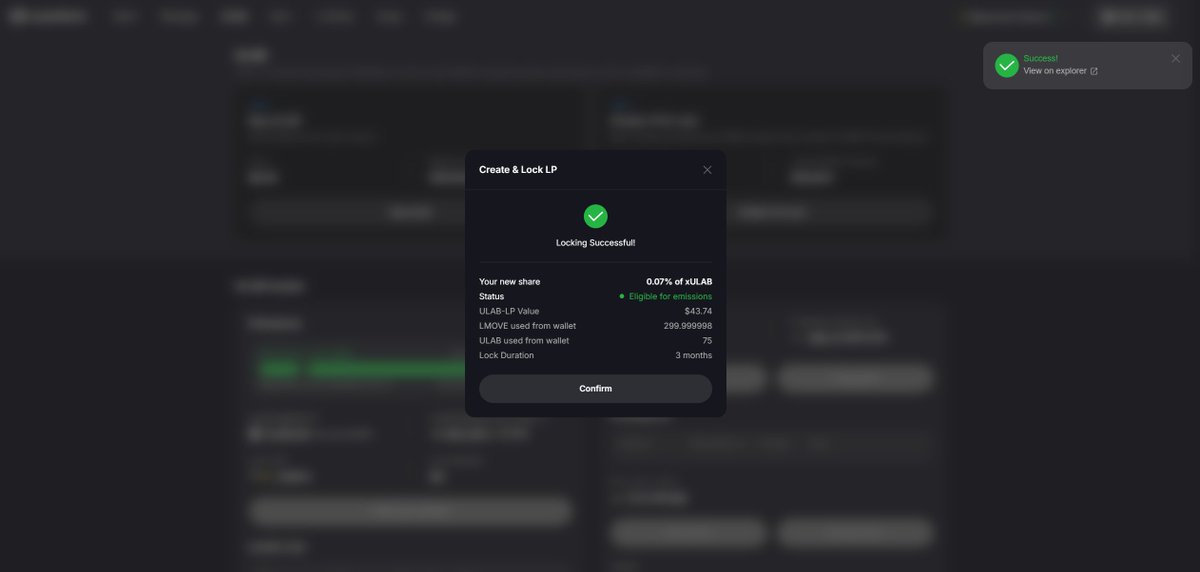Click the green checkmark above Locking Successful
Viewport: 1200px width, 572px height.
(596, 216)
